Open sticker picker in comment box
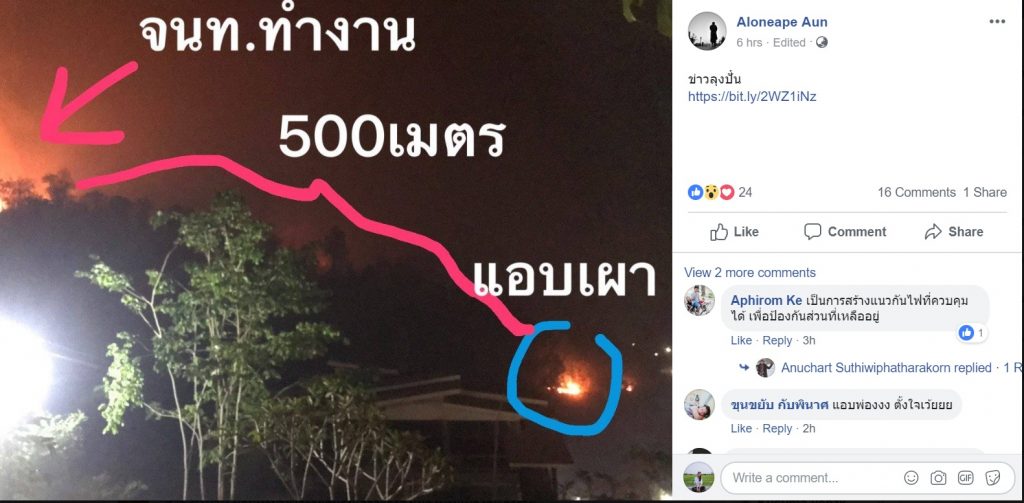 993,478
